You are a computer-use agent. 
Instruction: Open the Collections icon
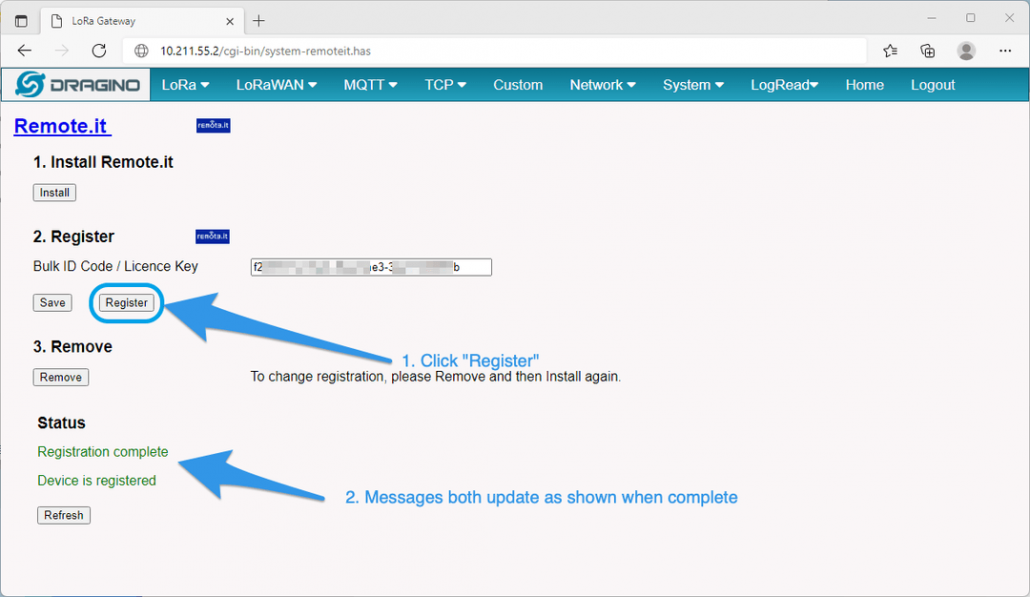(x=928, y=51)
